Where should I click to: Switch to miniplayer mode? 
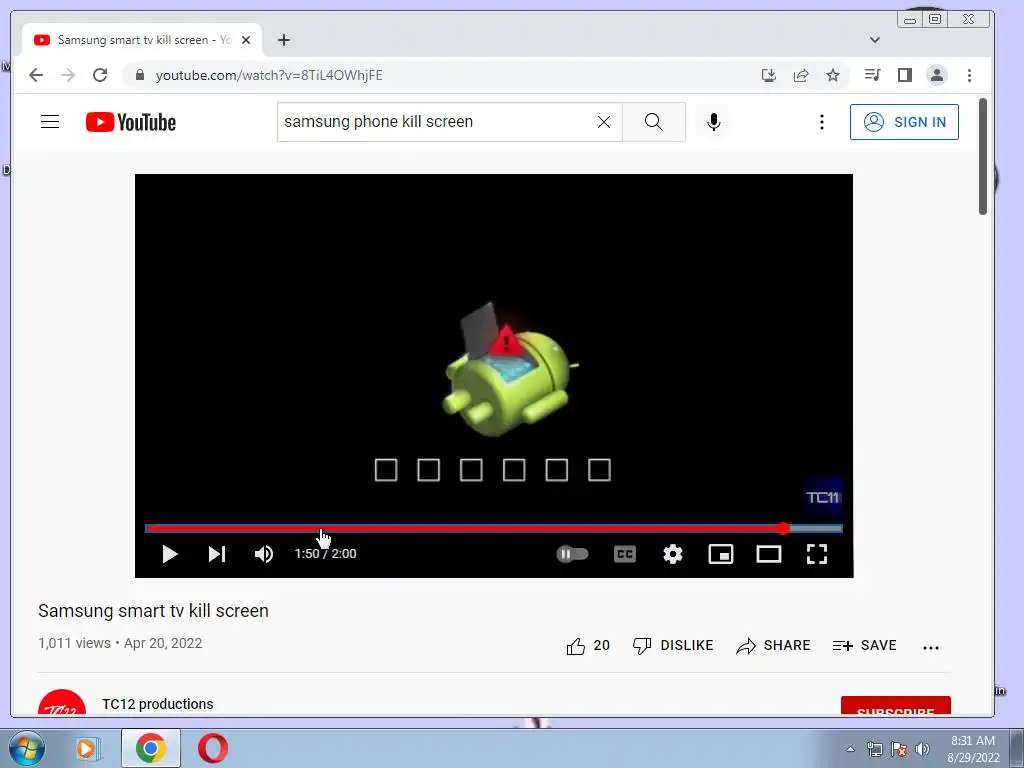721,554
